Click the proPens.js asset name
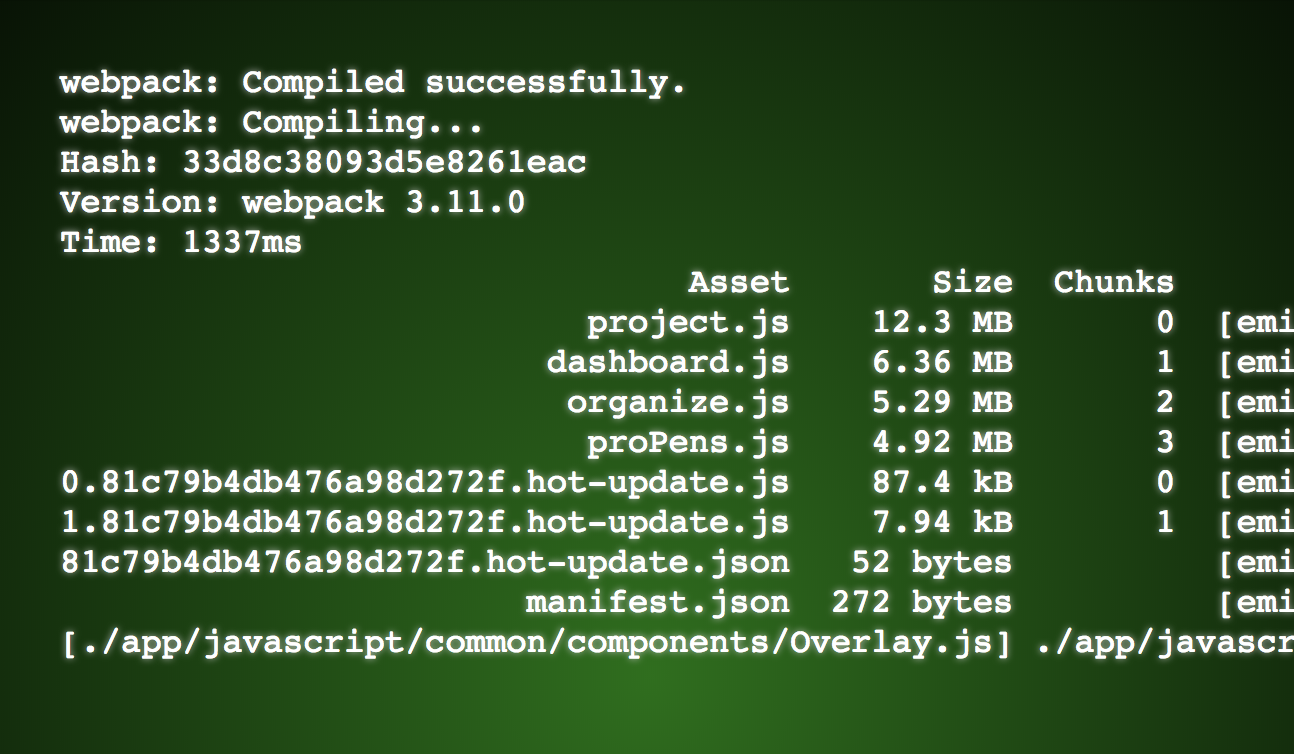Screen dimensions: 1294x754 coord(688,442)
